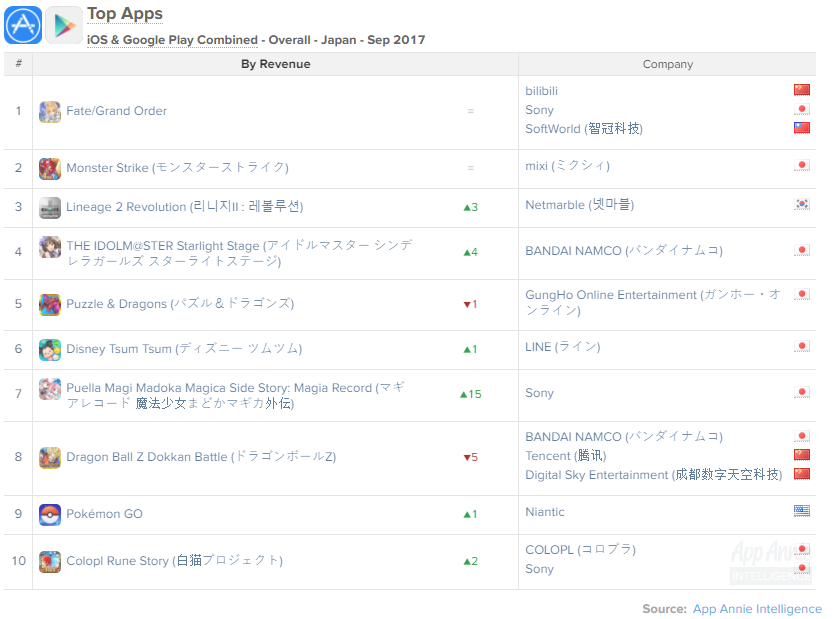The width and height of the screenshot is (838, 619).
Task: Click the Google Play store icon
Action: click(64, 25)
